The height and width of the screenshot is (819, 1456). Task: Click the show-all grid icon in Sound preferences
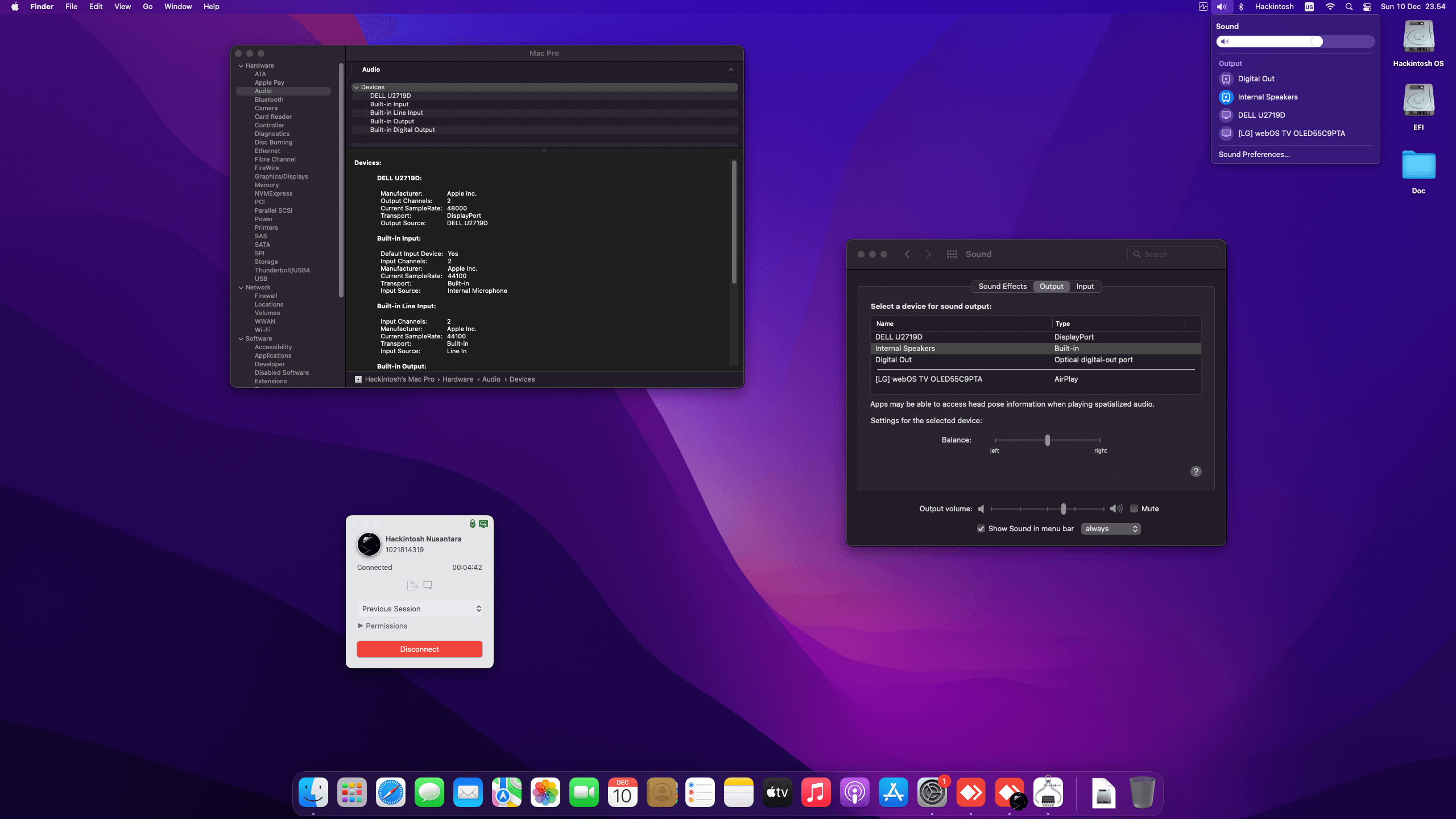click(952, 254)
